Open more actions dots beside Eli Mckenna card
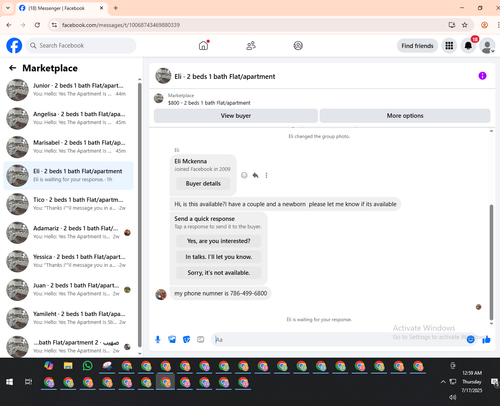This screenshot has height=406, width=500. click(266, 175)
